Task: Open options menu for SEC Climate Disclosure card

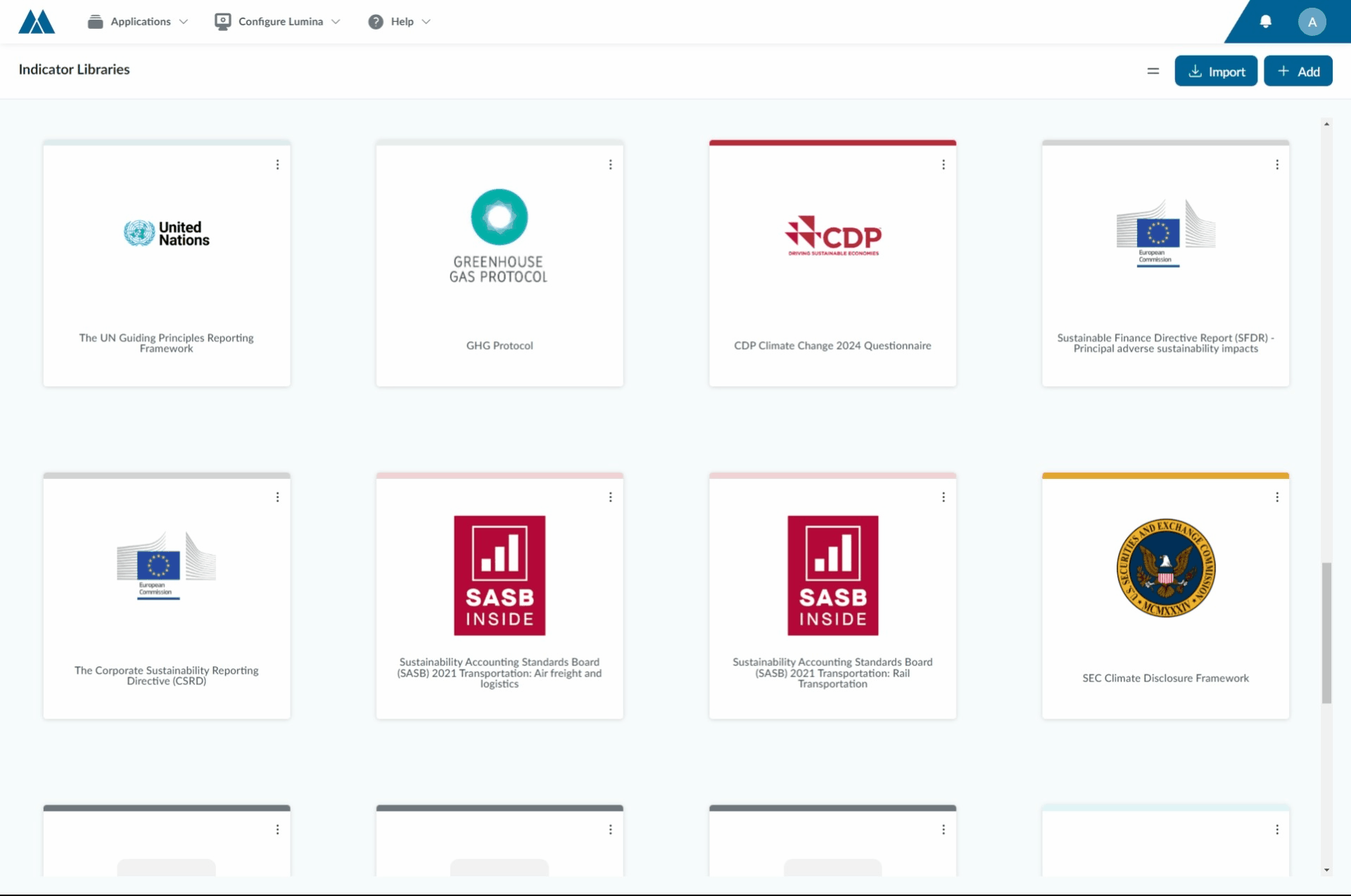Action: click(1276, 497)
